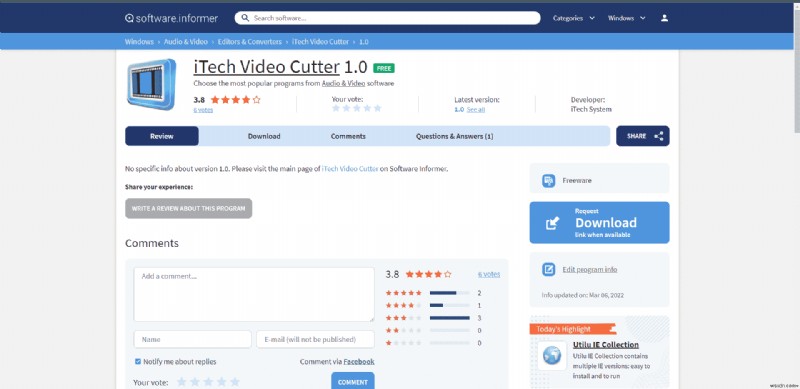Click 6 votes link under title rating
The image size is (800, 389).
click(x=203, y=110)
